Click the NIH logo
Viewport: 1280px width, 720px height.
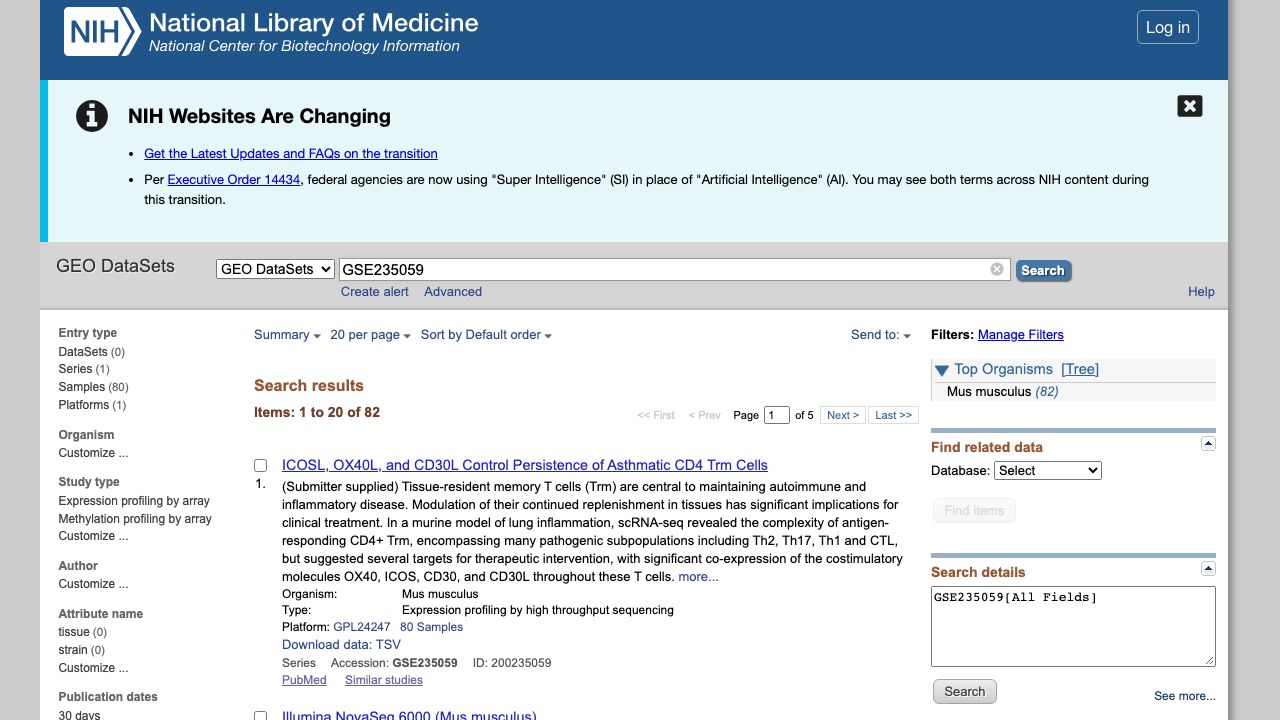(102, 32)
